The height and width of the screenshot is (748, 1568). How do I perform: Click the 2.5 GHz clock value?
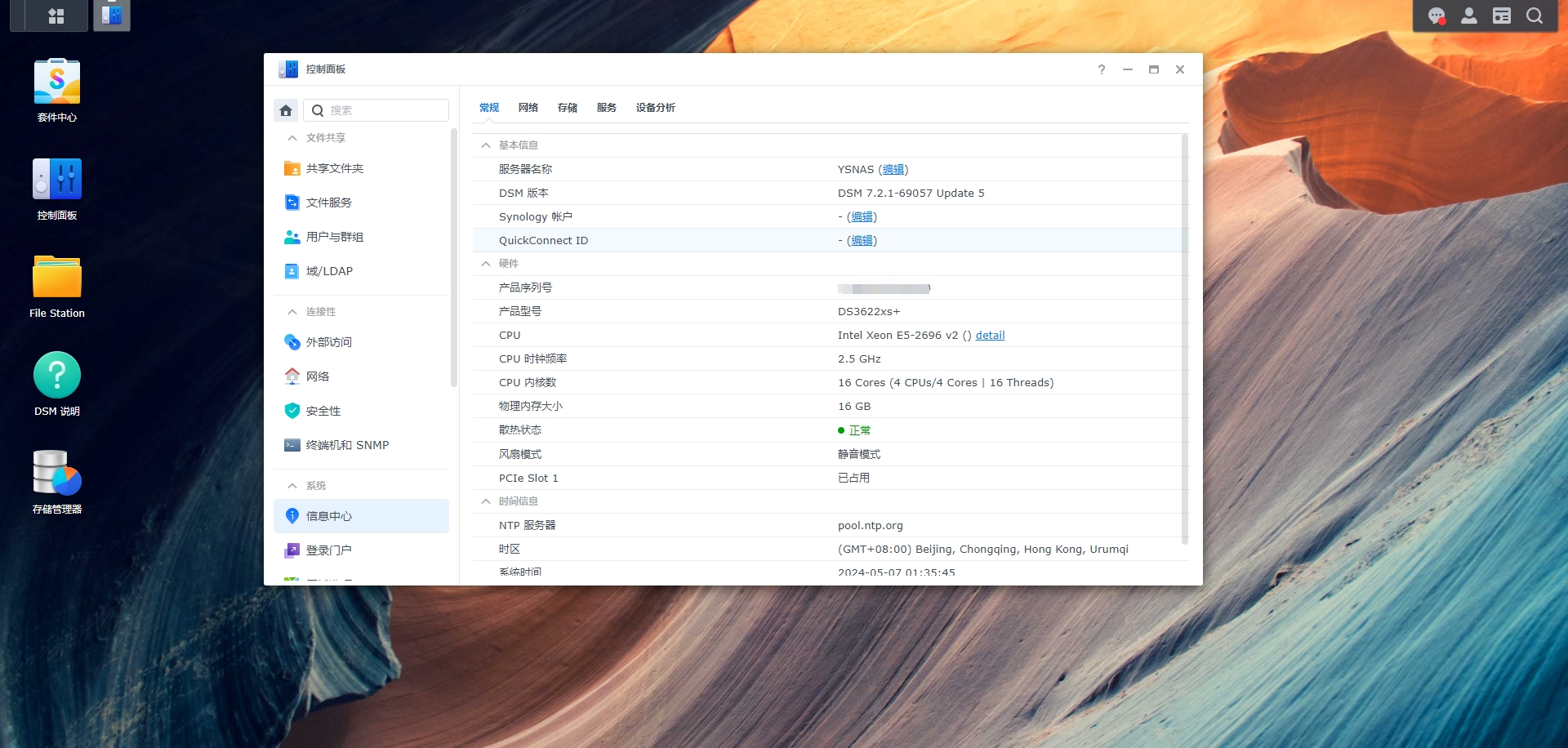point(859,359)
